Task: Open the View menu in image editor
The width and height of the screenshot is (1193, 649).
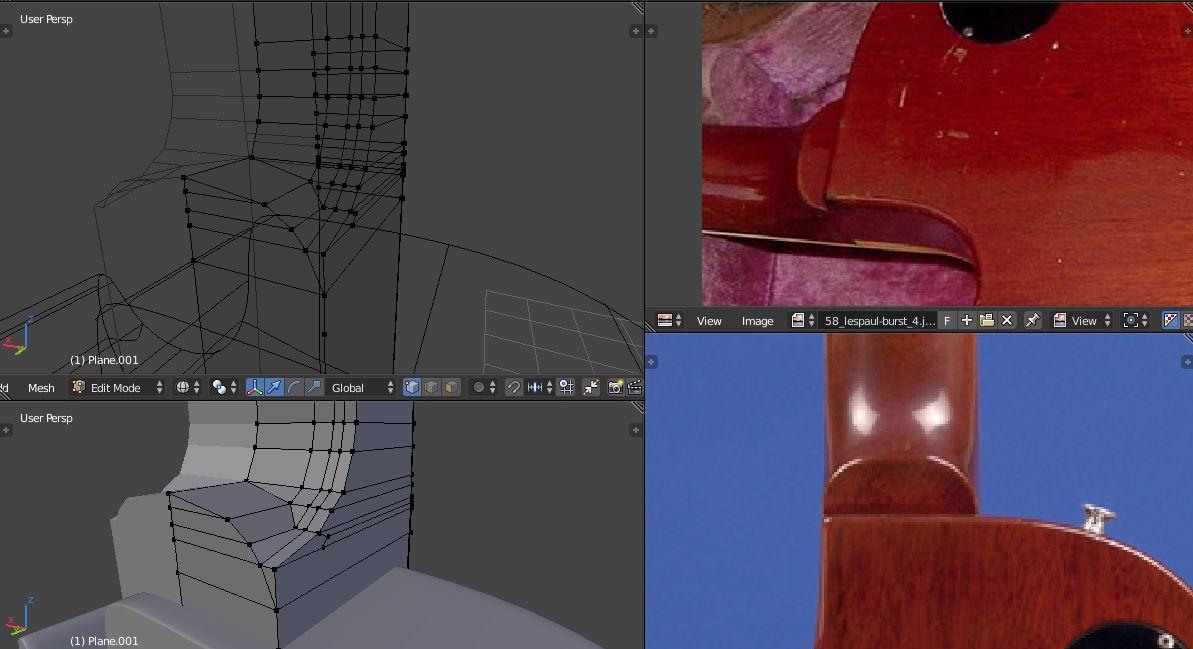Action: (x=709, y=321)
